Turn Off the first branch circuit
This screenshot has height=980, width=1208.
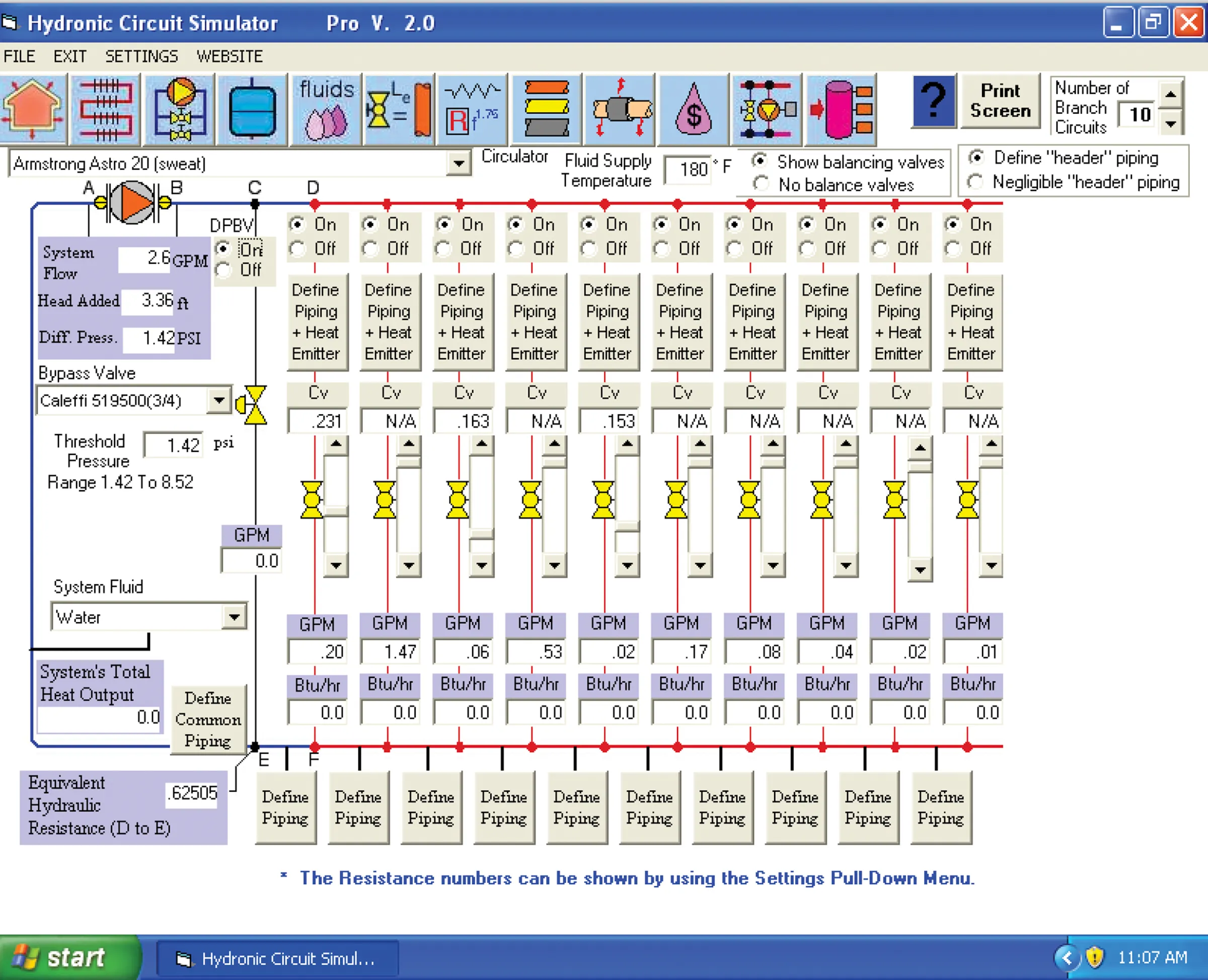coord(298,249)
